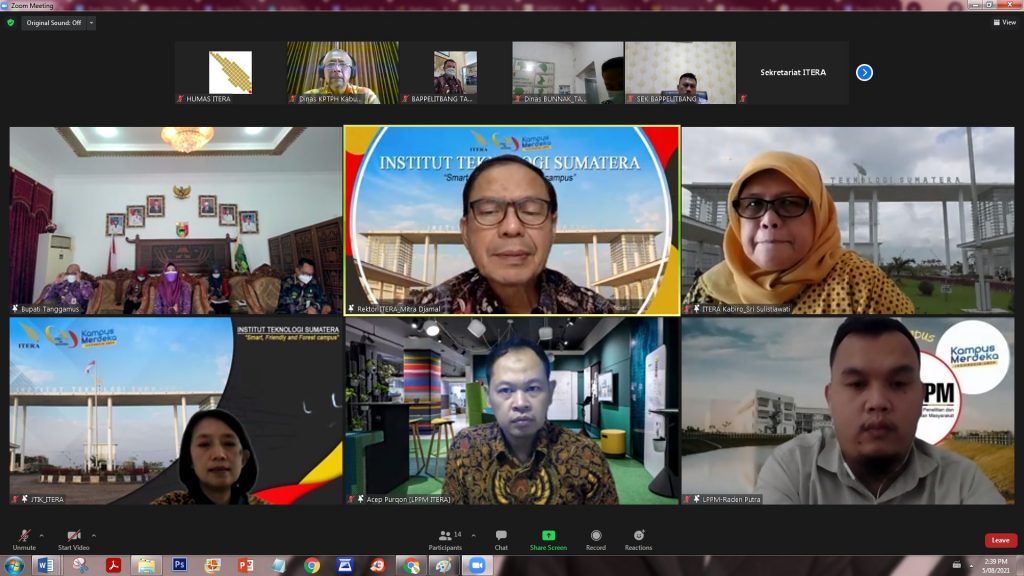This screenshot has height=576, width=1024.
Task: Click the Bupati Tanggamus video tile
Action: (176, 221)
